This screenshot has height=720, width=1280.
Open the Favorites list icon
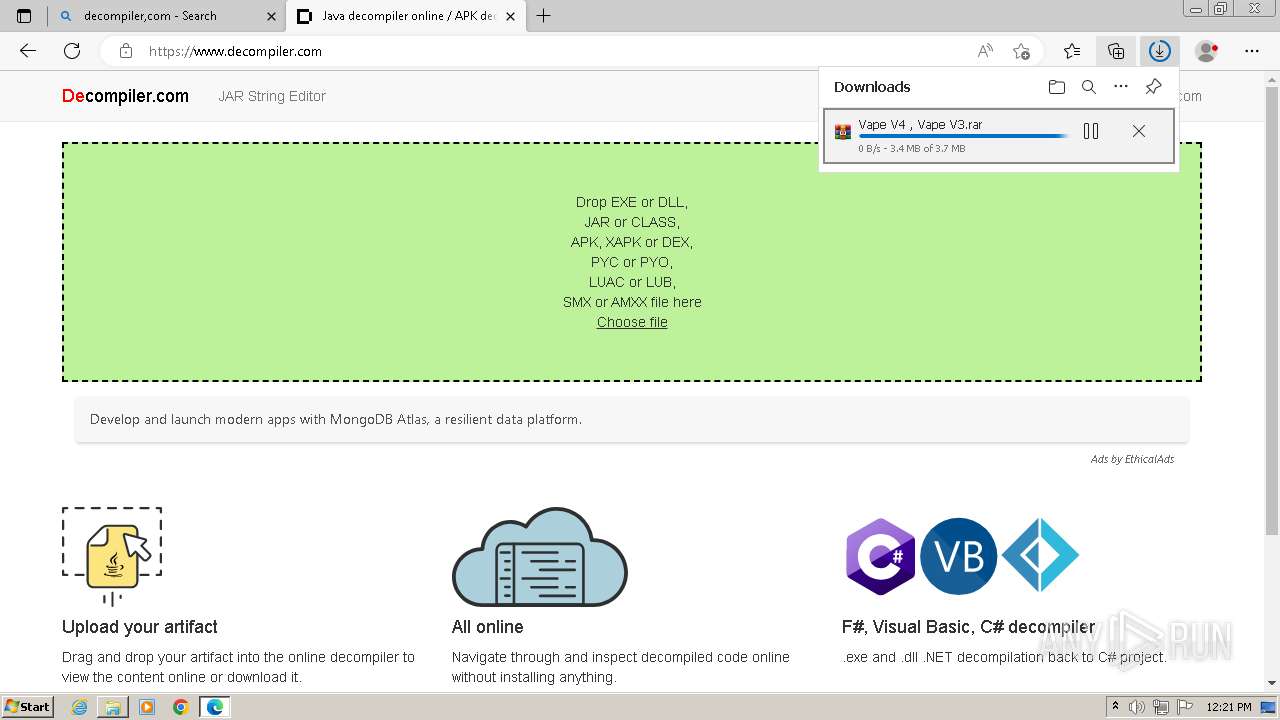1072,51
